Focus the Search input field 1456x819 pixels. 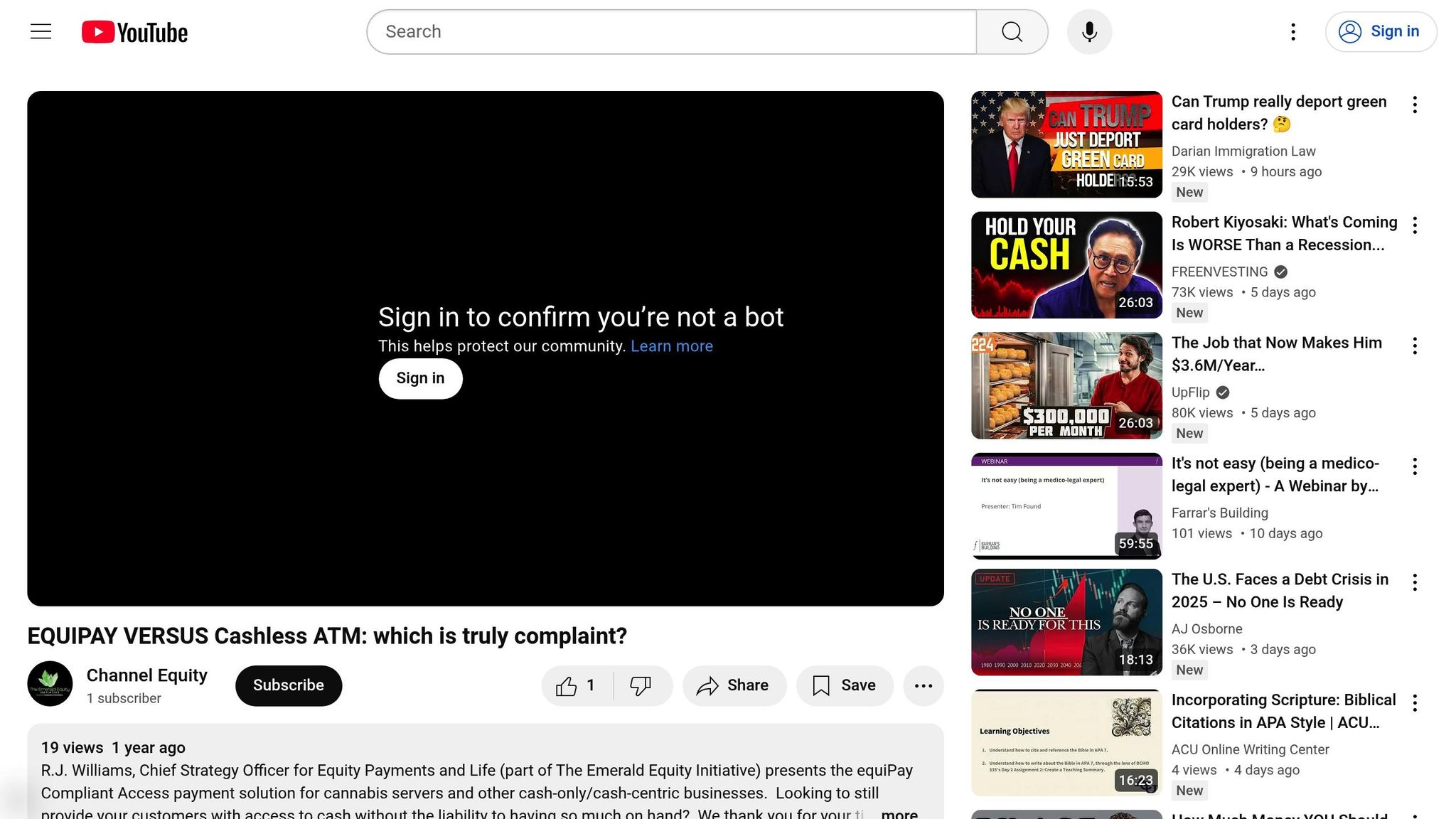[672, 32]
